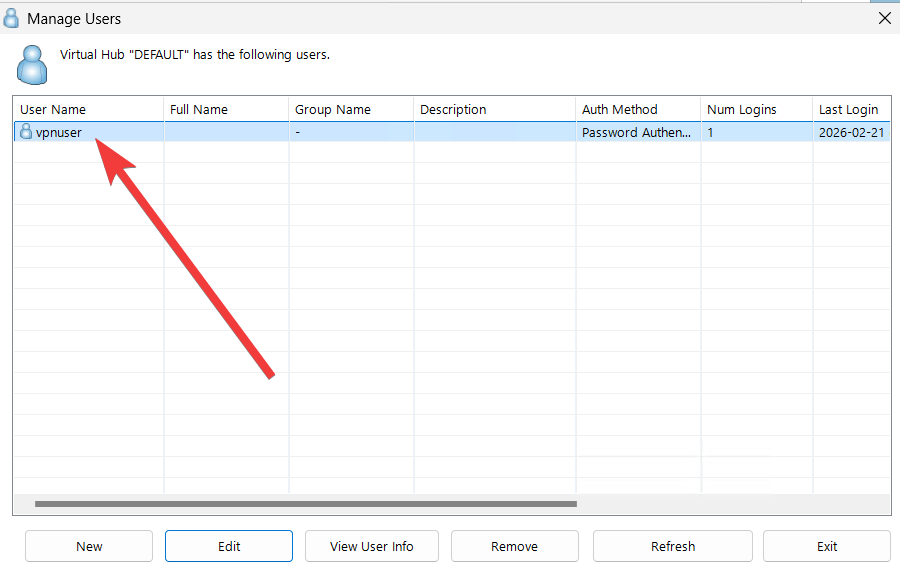Click the Password Authentication cell for vpnuser
The height and width of the screenshot is (572, 900).
[637, 133]
